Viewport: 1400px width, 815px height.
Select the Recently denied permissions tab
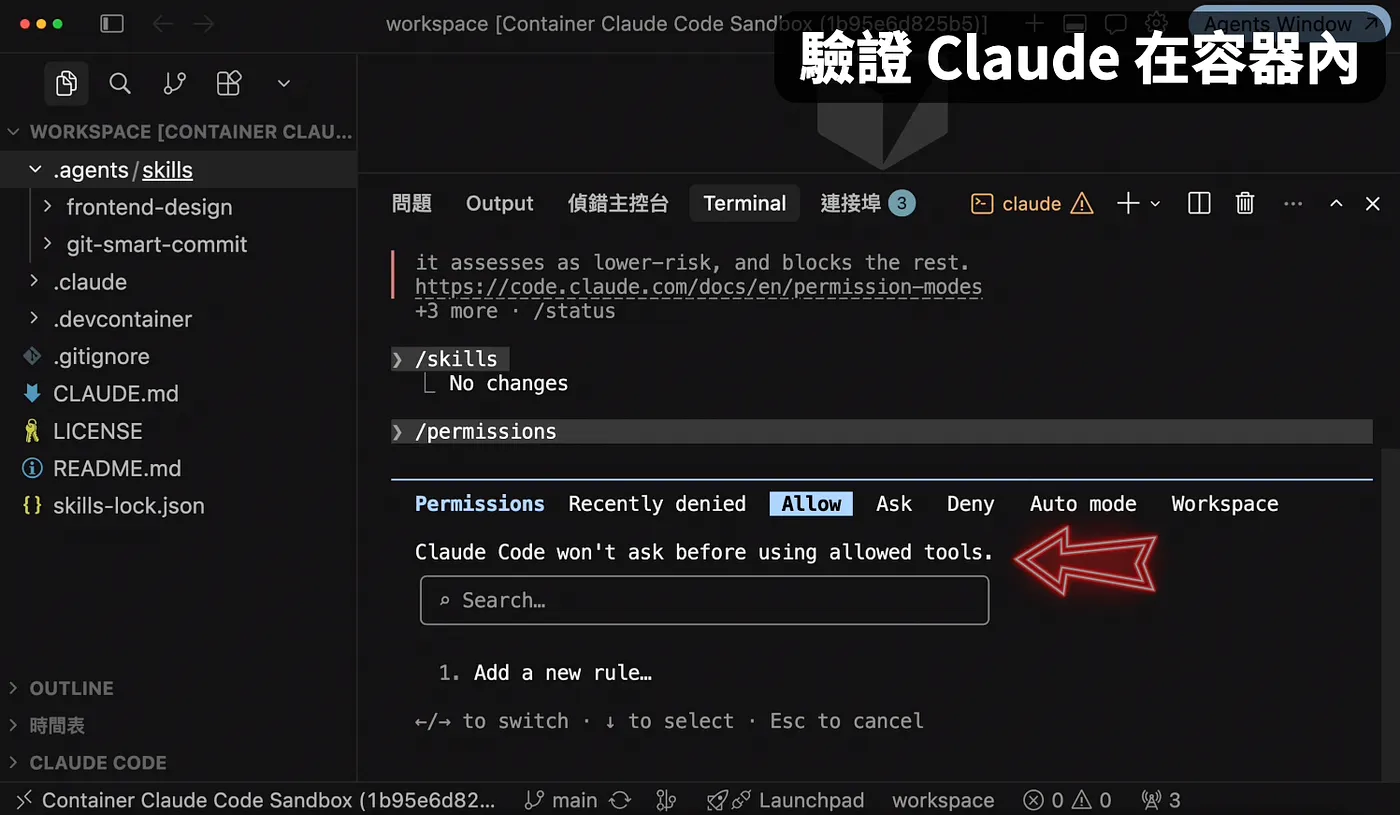657,504
